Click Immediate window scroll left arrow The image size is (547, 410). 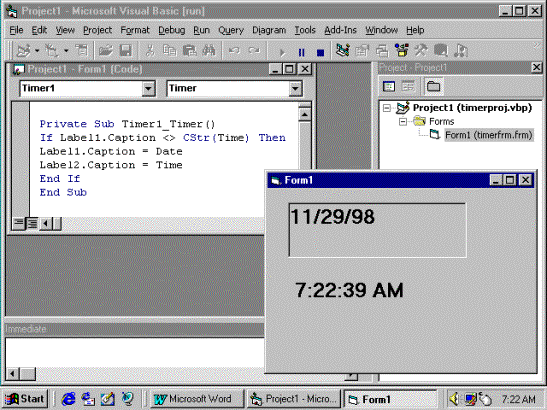13,374
